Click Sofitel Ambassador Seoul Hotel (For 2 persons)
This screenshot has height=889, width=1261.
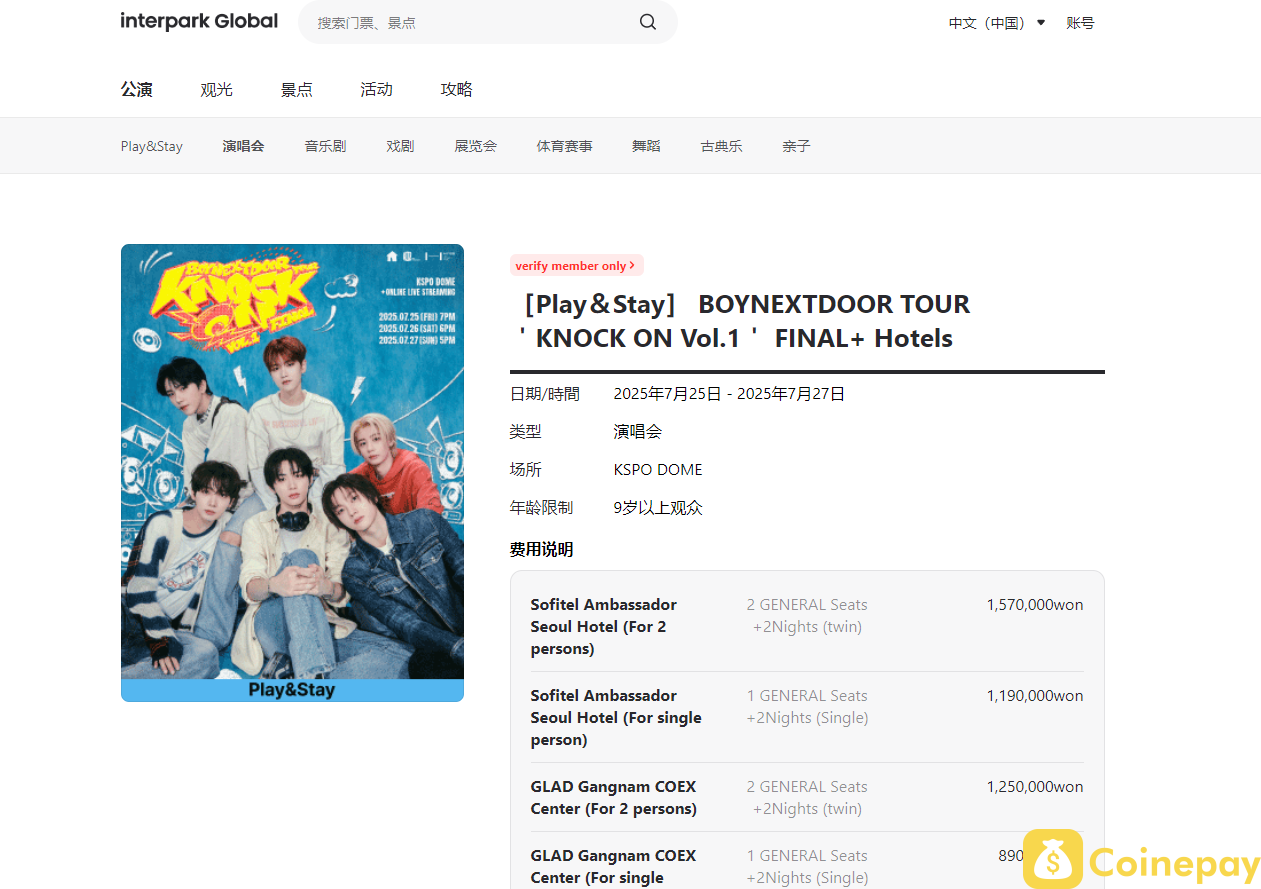(604, 626)
